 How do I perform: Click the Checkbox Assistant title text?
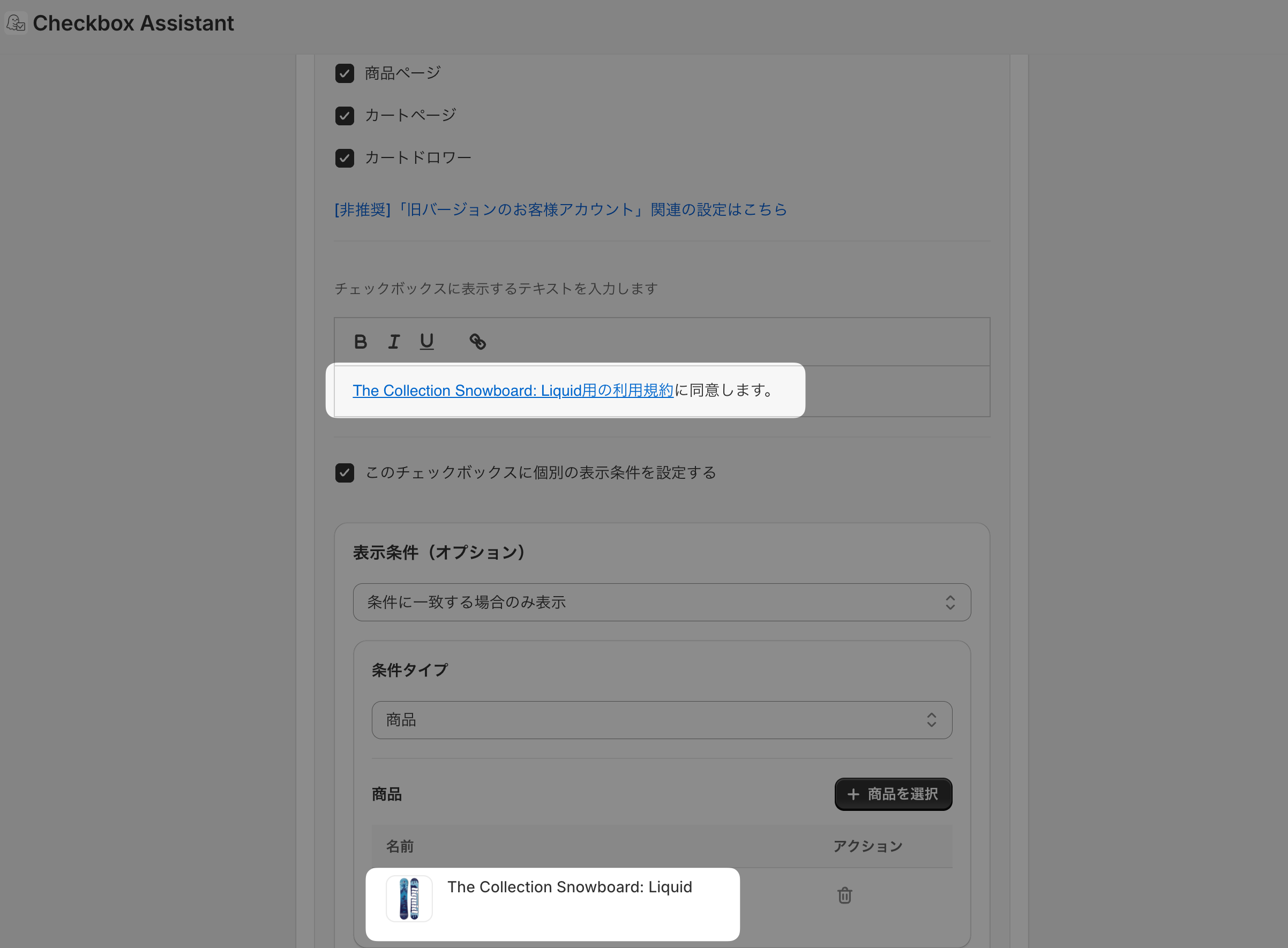[133, 23]
